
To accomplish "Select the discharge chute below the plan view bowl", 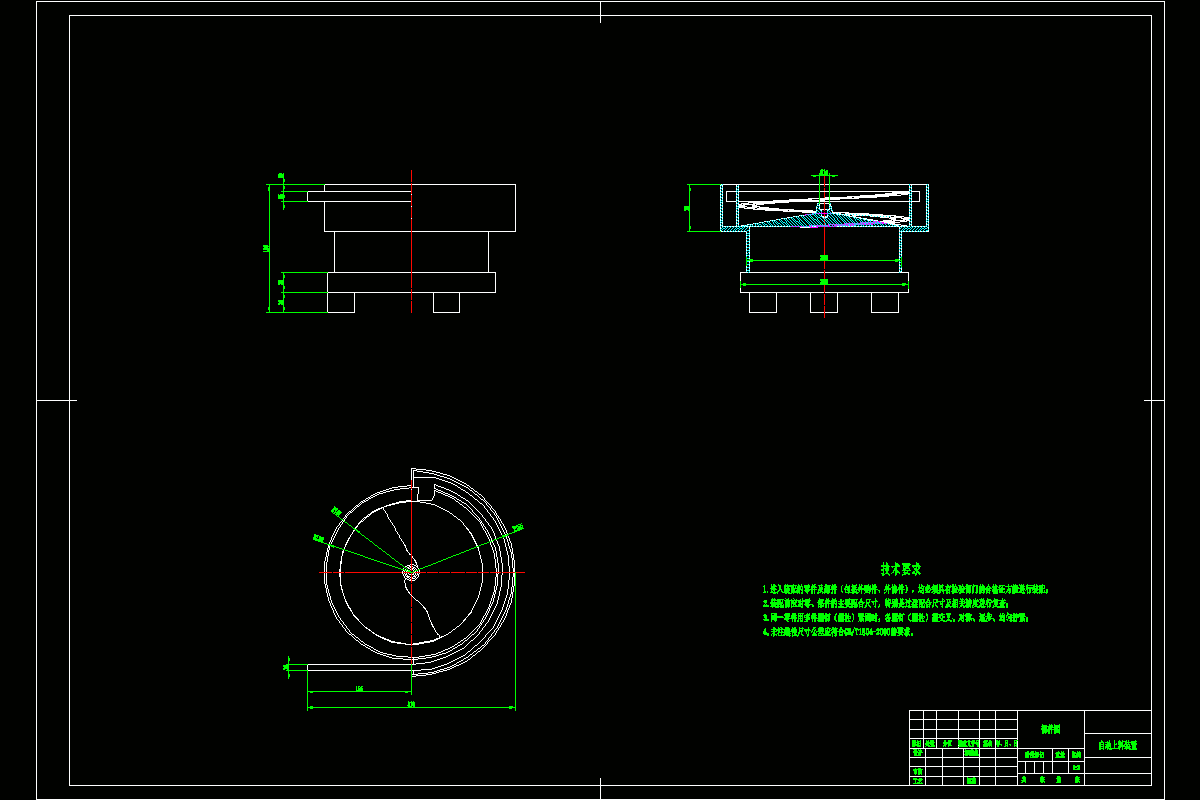I will [x=359, y=668].
